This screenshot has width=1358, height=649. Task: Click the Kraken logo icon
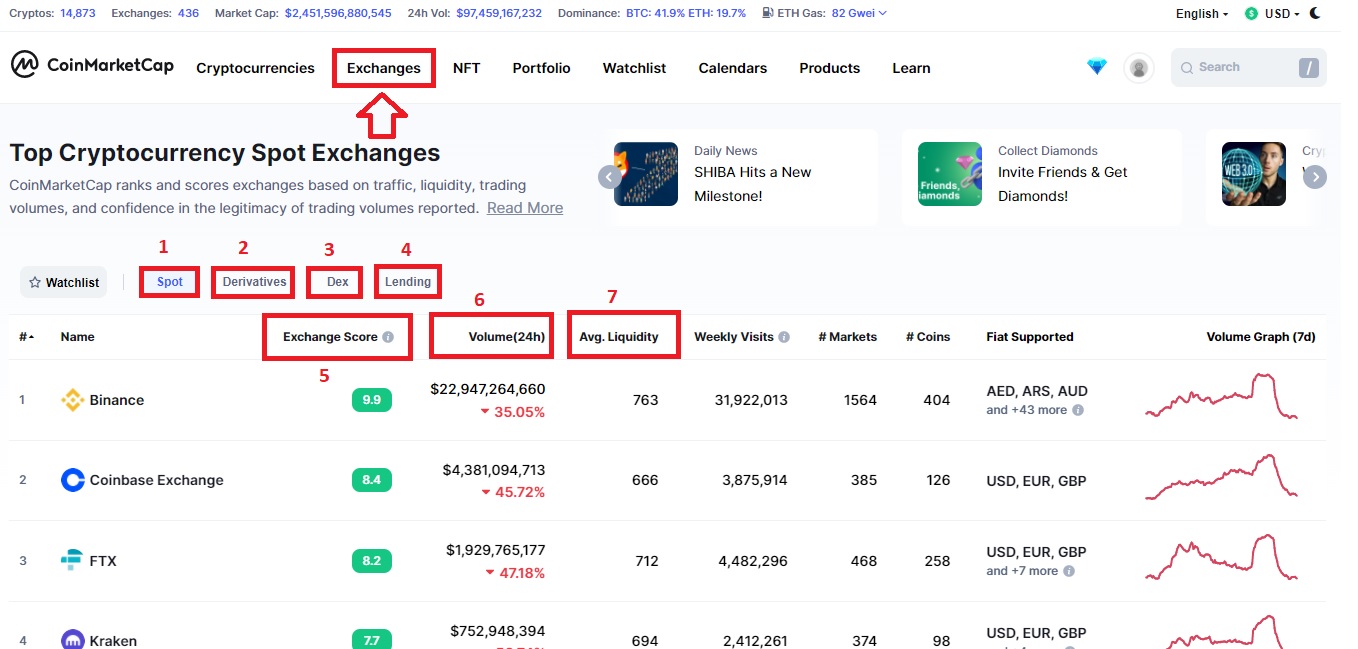point(72,640)
